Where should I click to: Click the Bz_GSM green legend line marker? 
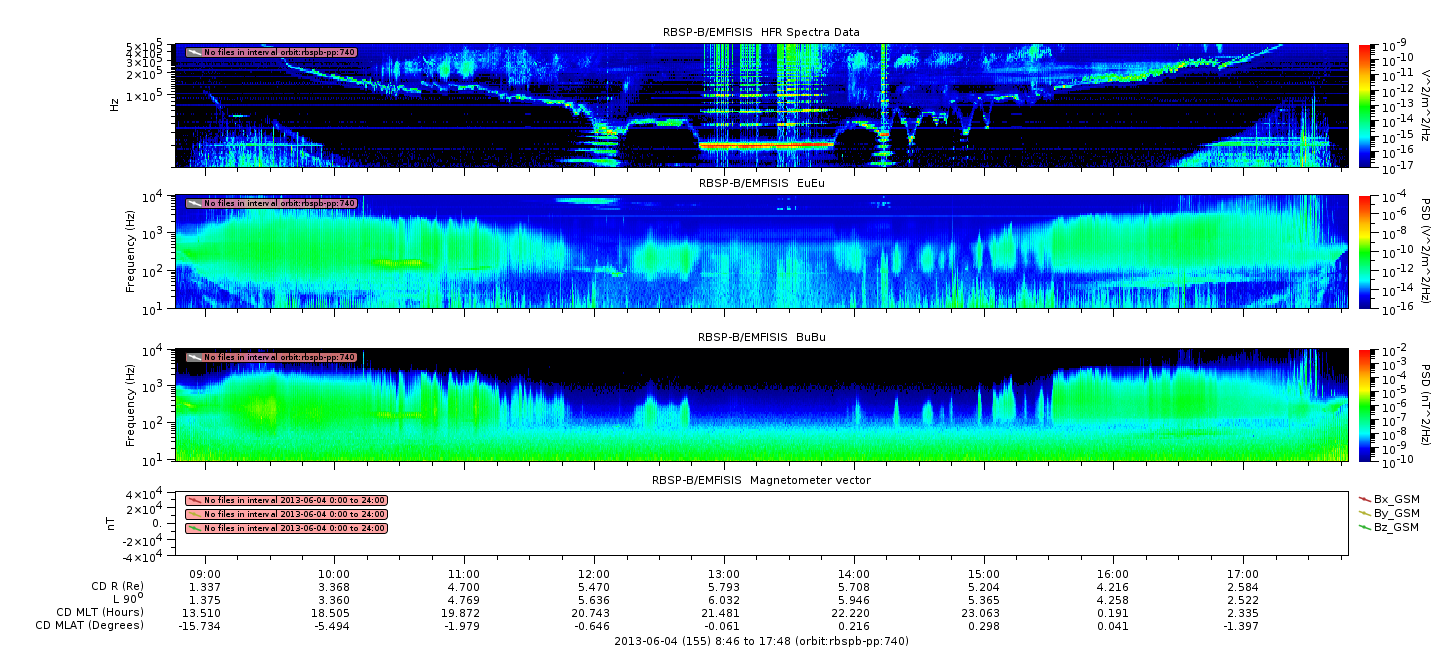tap(1365, 527)
